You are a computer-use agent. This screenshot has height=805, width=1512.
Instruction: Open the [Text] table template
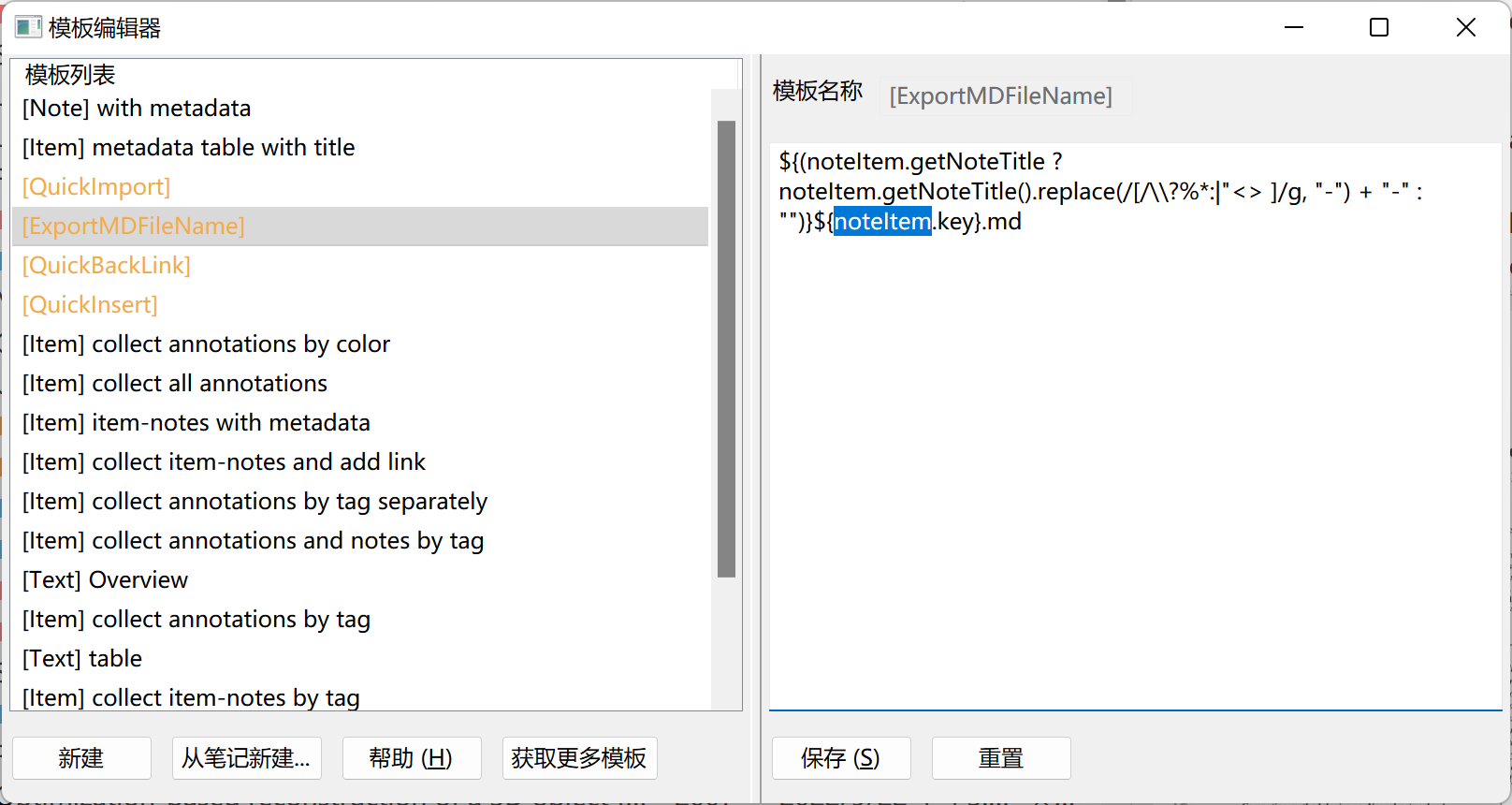coord(81,658)
